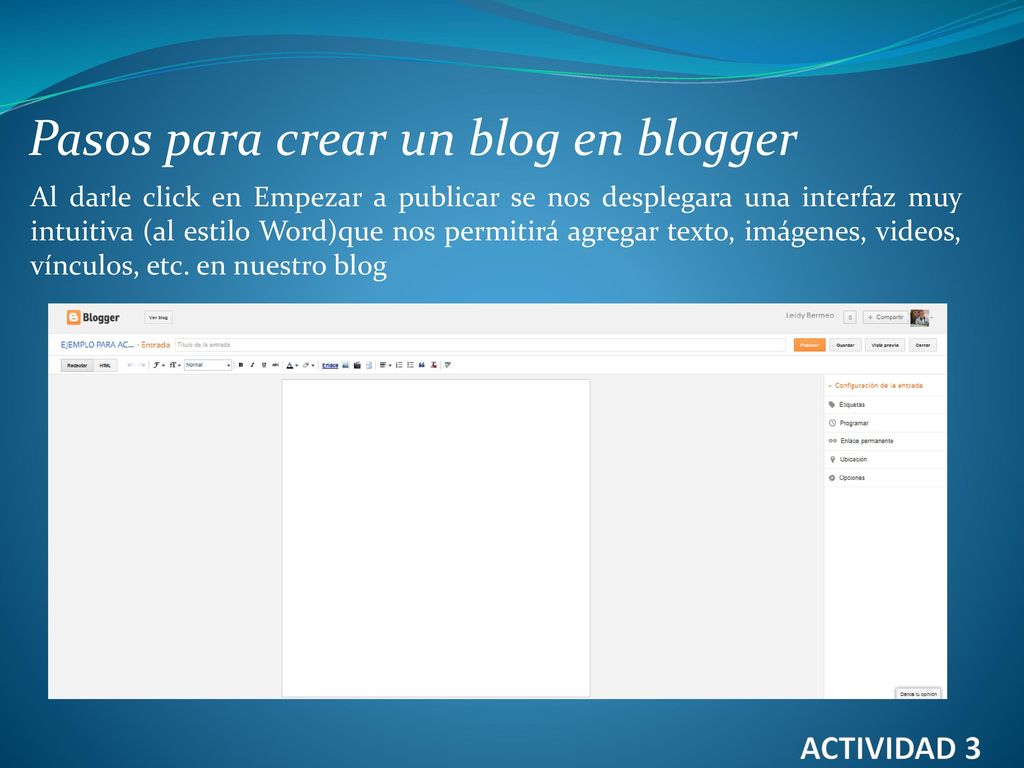Click the Guardar button

(845, 345)
